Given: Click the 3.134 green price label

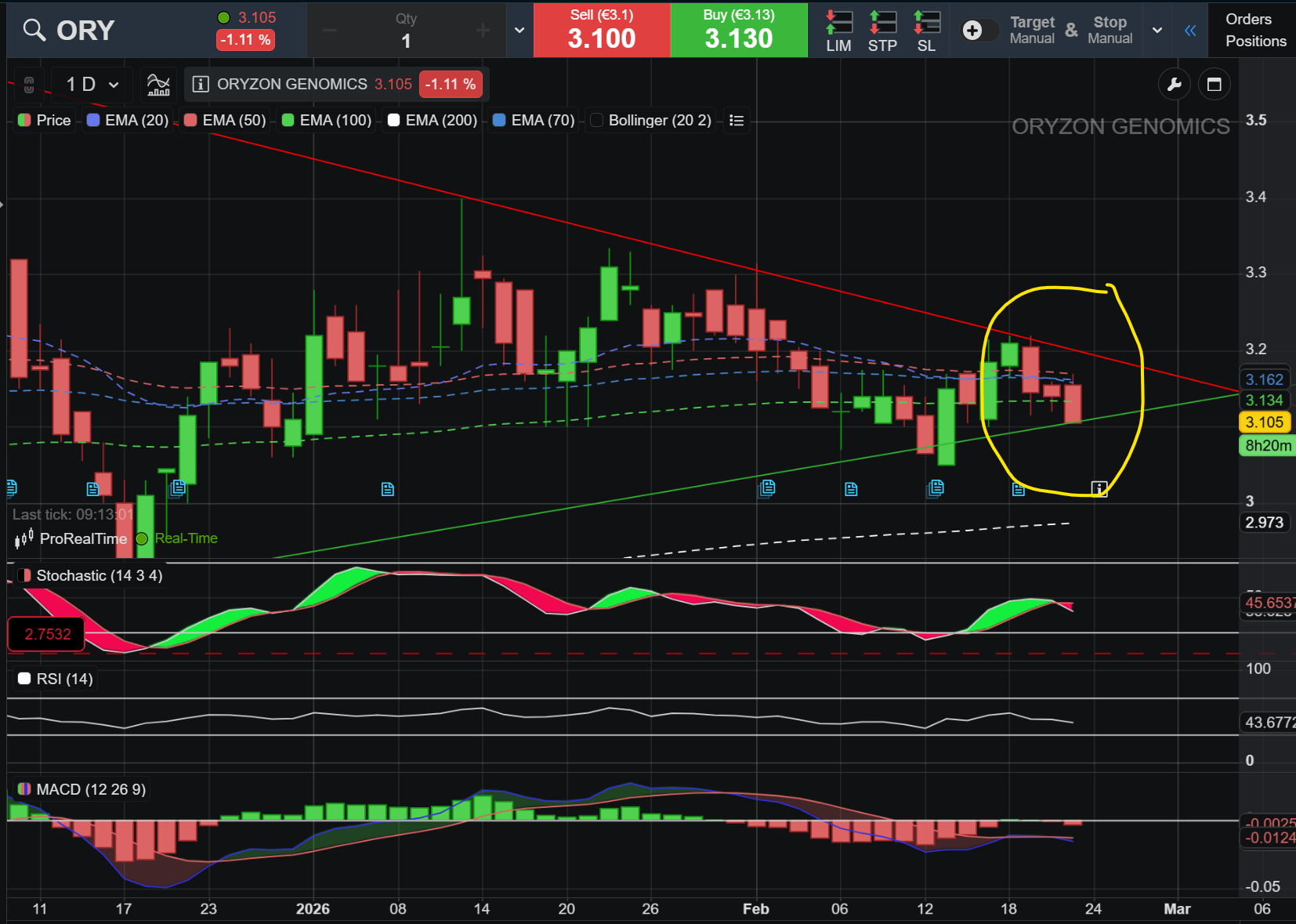Looking at the screenshot, I should pyautogui.click(x=1265, y=400).
